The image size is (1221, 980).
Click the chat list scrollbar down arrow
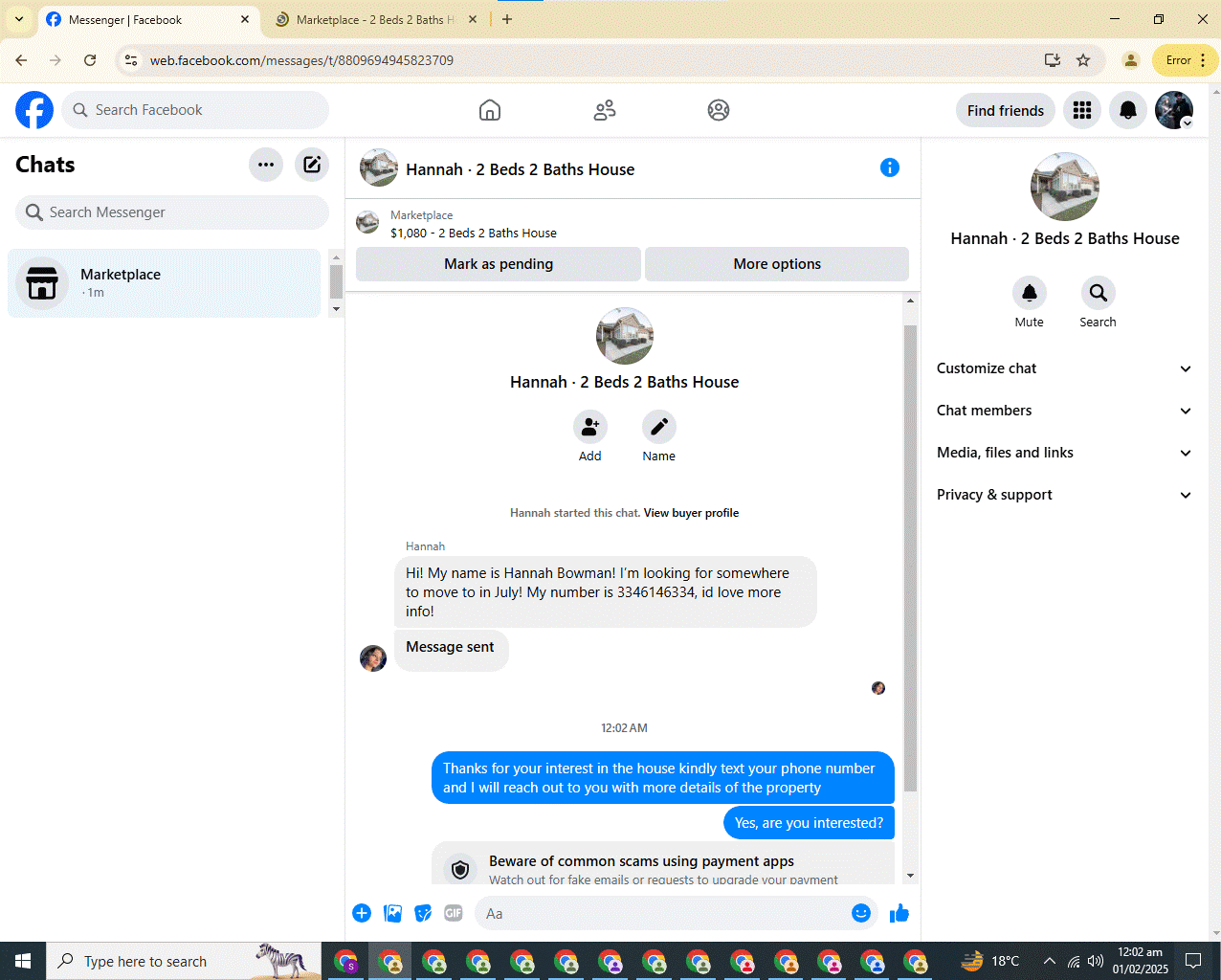[x=336, y=310]
